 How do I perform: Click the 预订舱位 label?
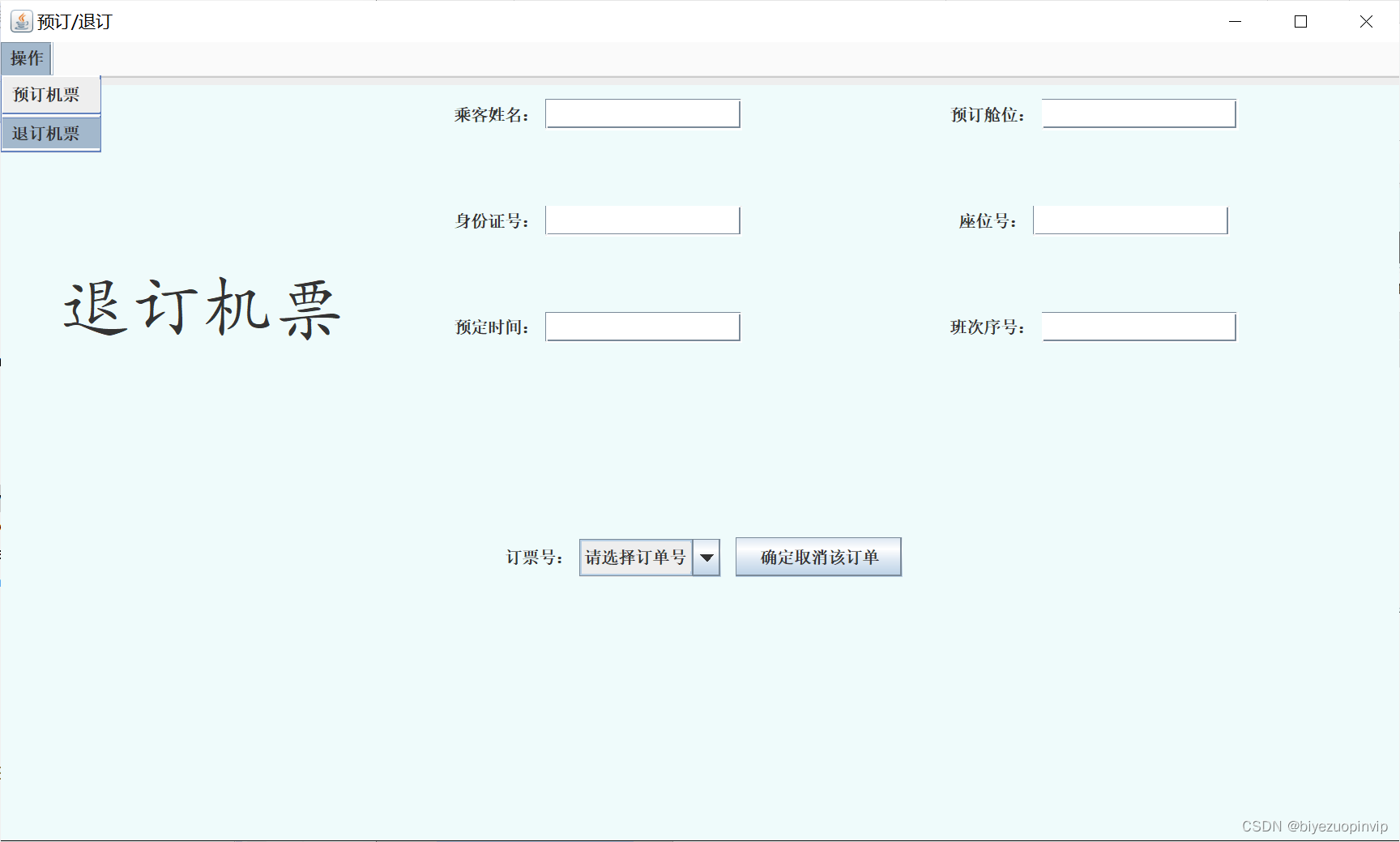pyautogui.click(x=987, y=114)
